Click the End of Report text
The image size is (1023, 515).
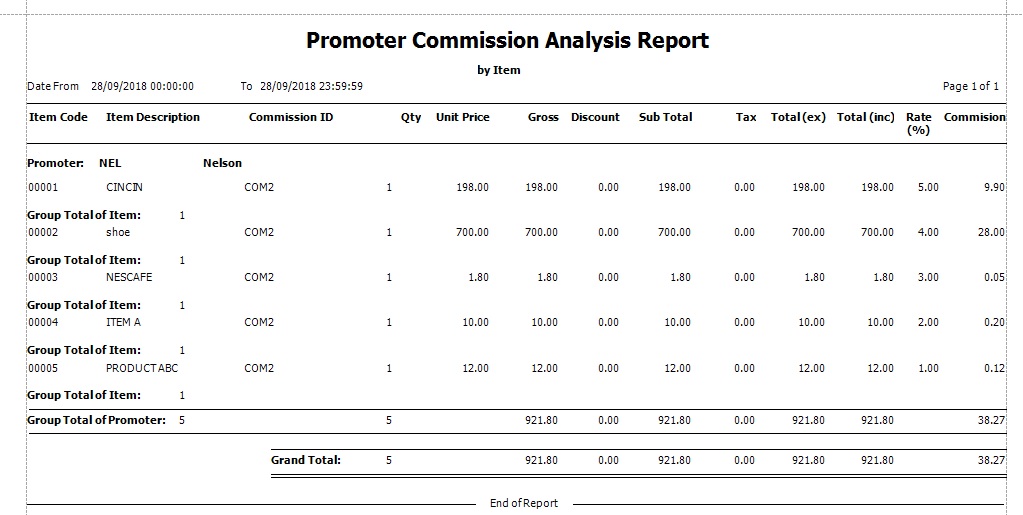click(x=523, y=503)
